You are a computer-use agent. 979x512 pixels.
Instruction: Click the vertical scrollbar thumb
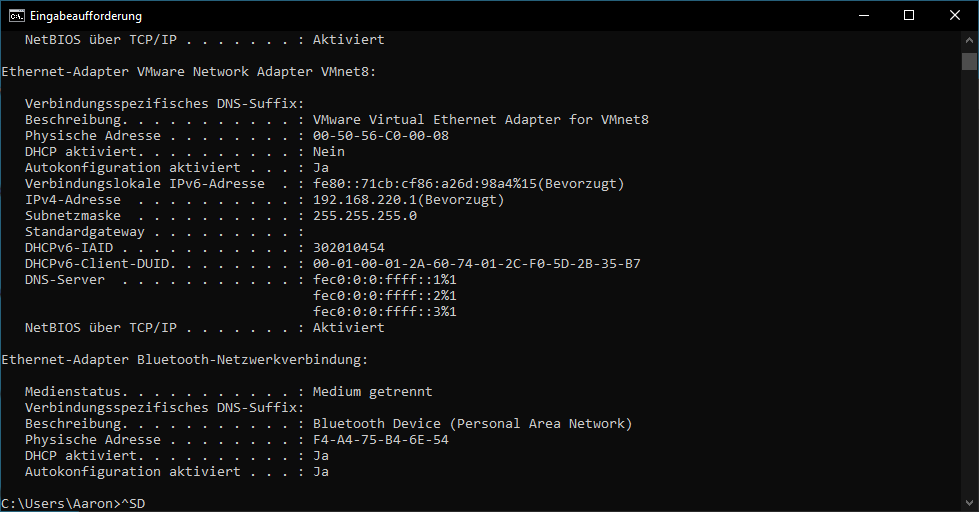(969, 61)
